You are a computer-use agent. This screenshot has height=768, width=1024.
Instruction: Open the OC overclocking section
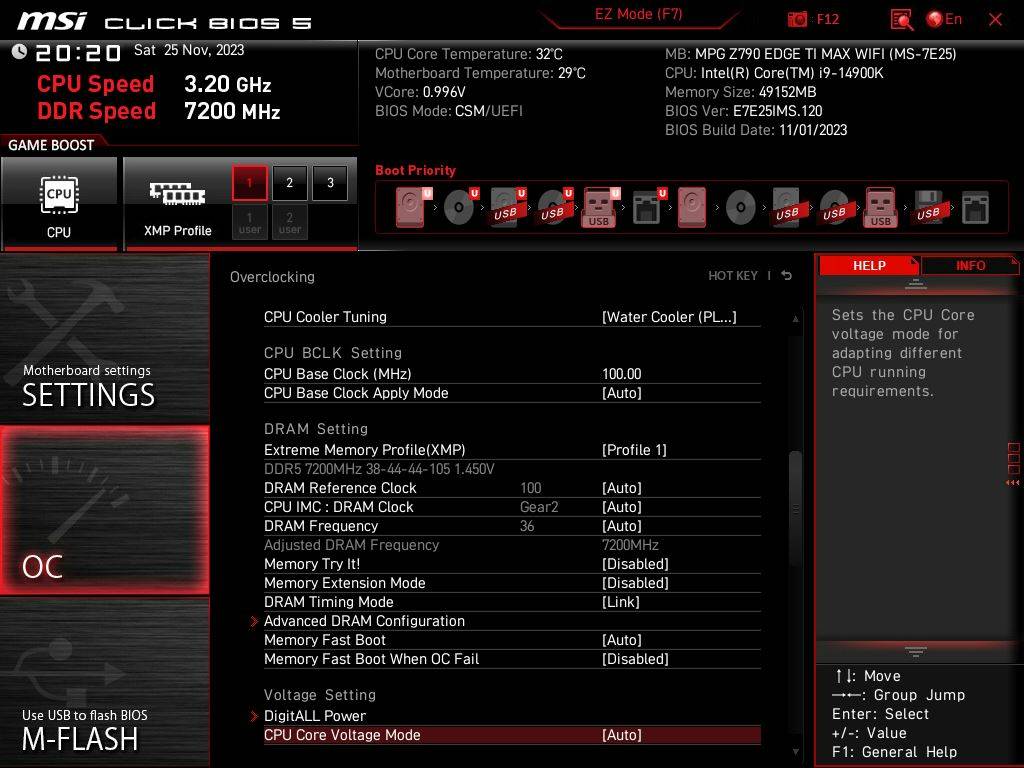tap(104, 510)
